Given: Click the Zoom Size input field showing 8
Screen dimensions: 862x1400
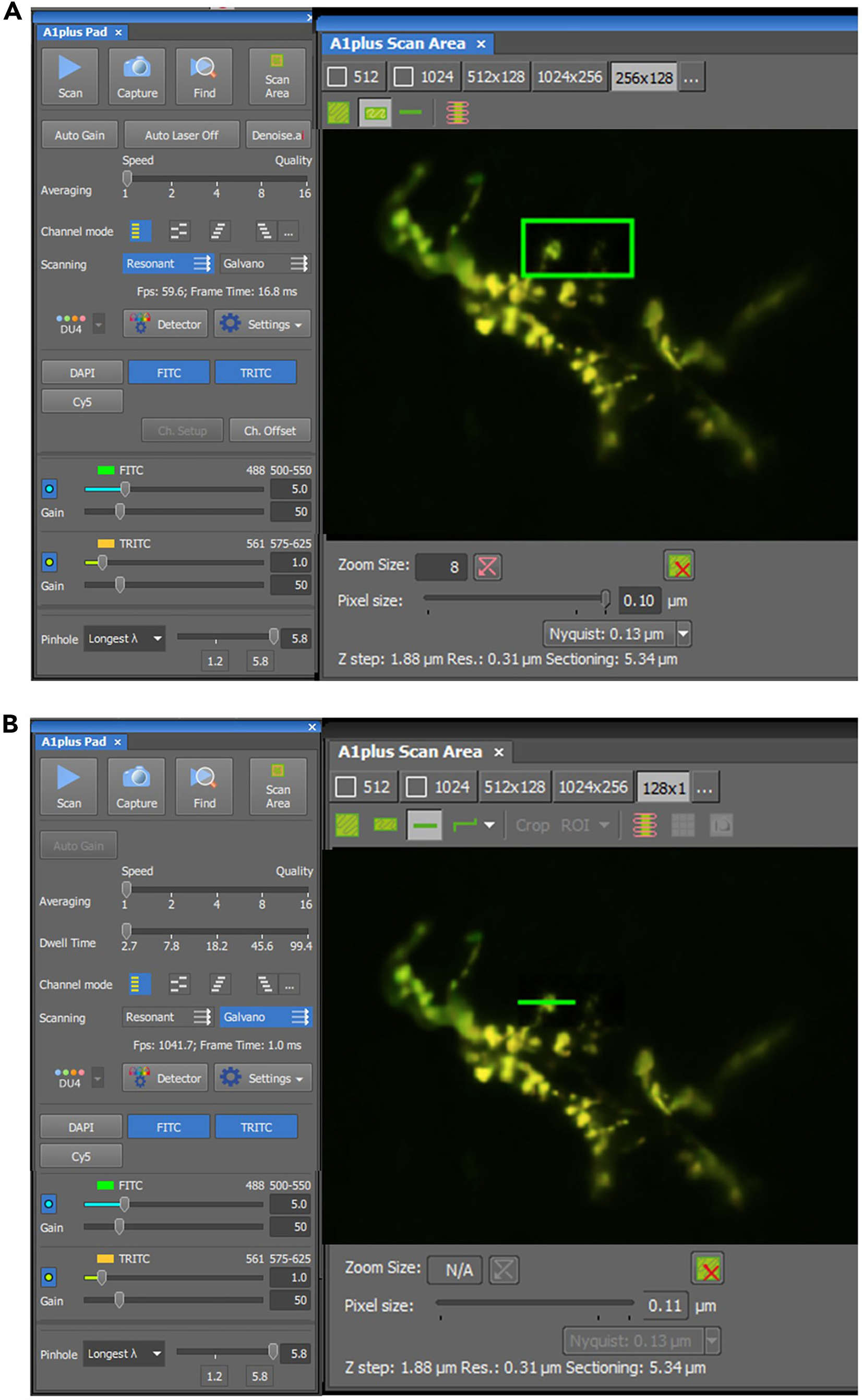Looking at the screenshot, I should pyautogui.click(x=442, y=566).
